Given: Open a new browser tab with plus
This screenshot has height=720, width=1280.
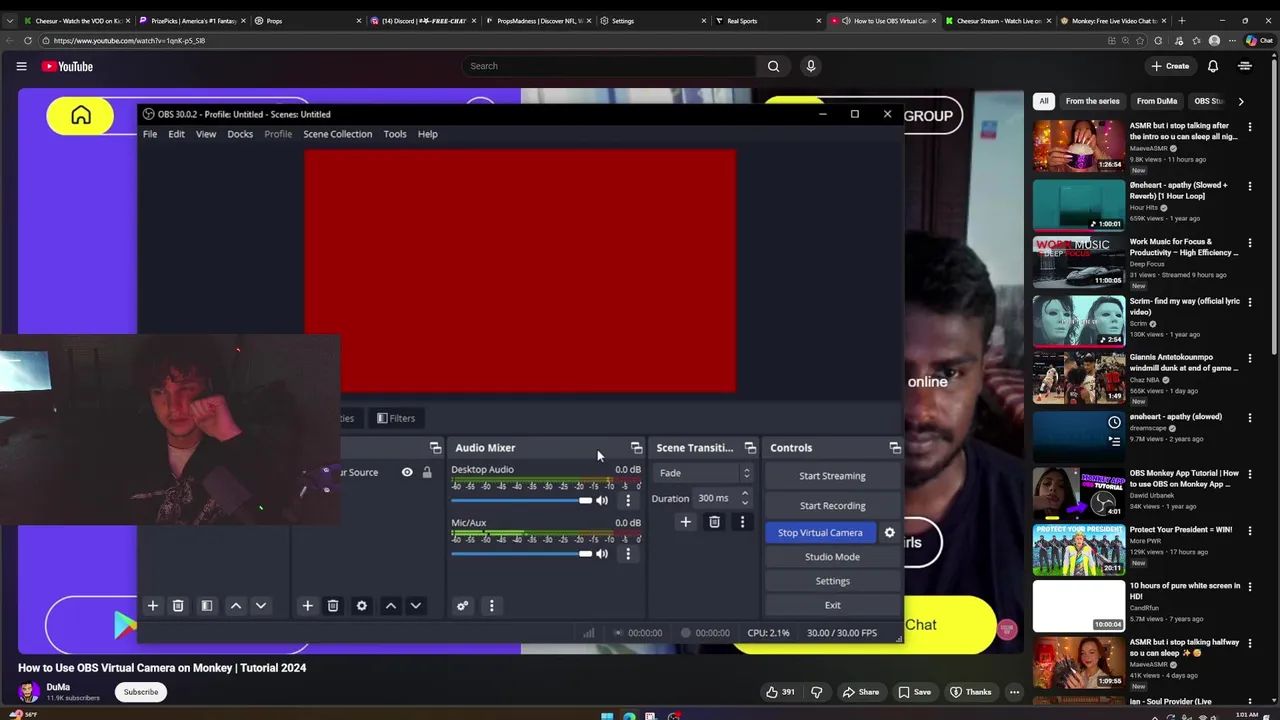Looking at the screenshot, I should [1182, 20].
